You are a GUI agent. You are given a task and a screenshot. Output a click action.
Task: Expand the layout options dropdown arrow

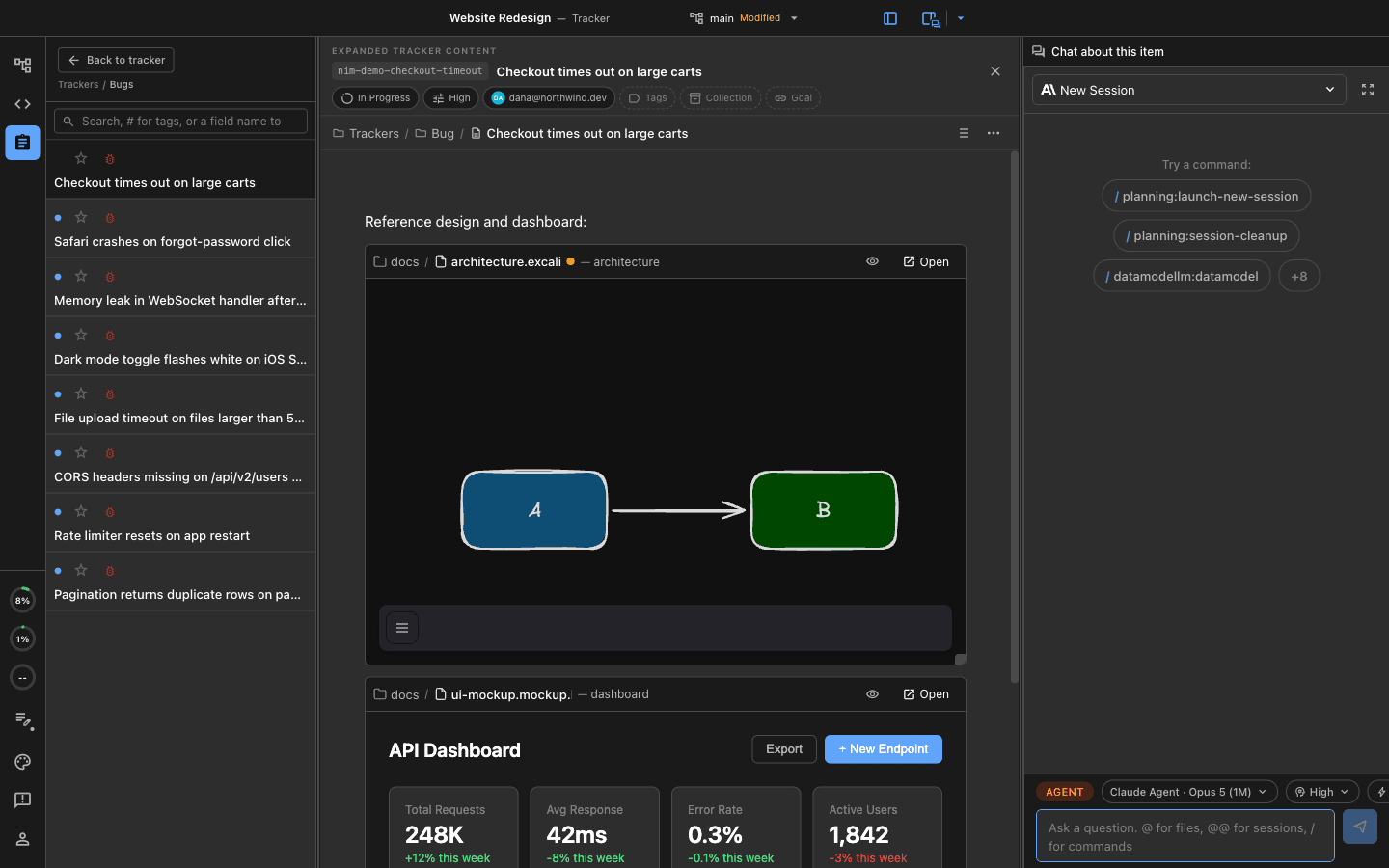961,18
